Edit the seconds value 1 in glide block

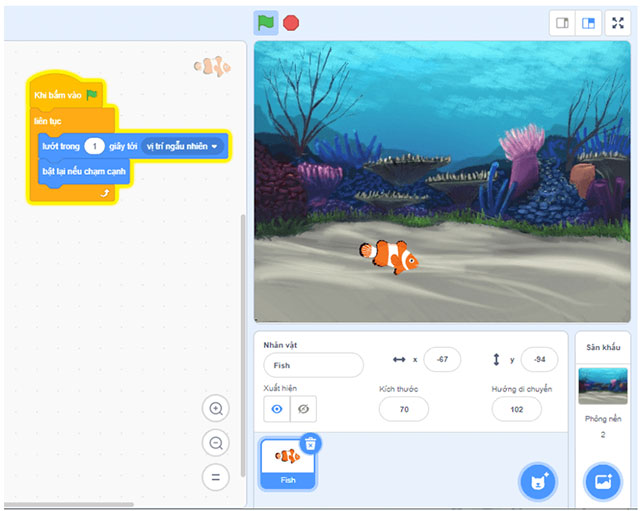(x=95, y=146)
